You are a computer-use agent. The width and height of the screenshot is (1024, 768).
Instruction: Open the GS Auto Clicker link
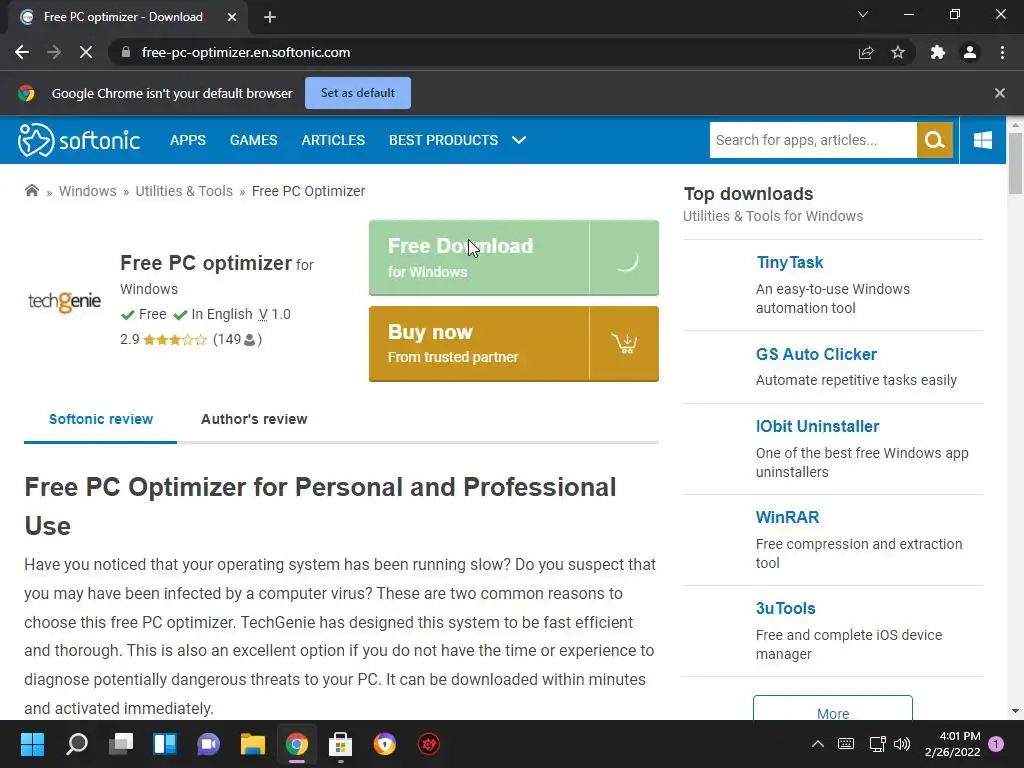(816, 354)
